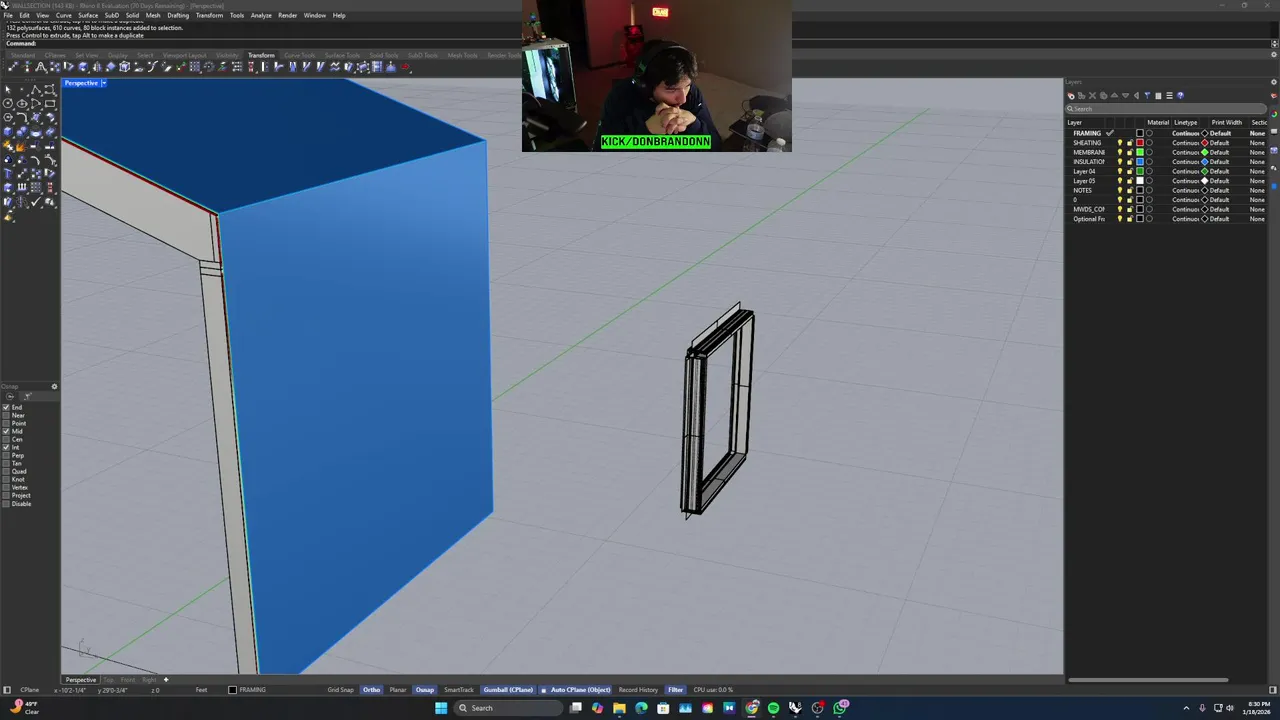Toggle Grid Snap in status bar
Screen dimensions: 1280x720
pyautogui.click(x=340, y=690)
